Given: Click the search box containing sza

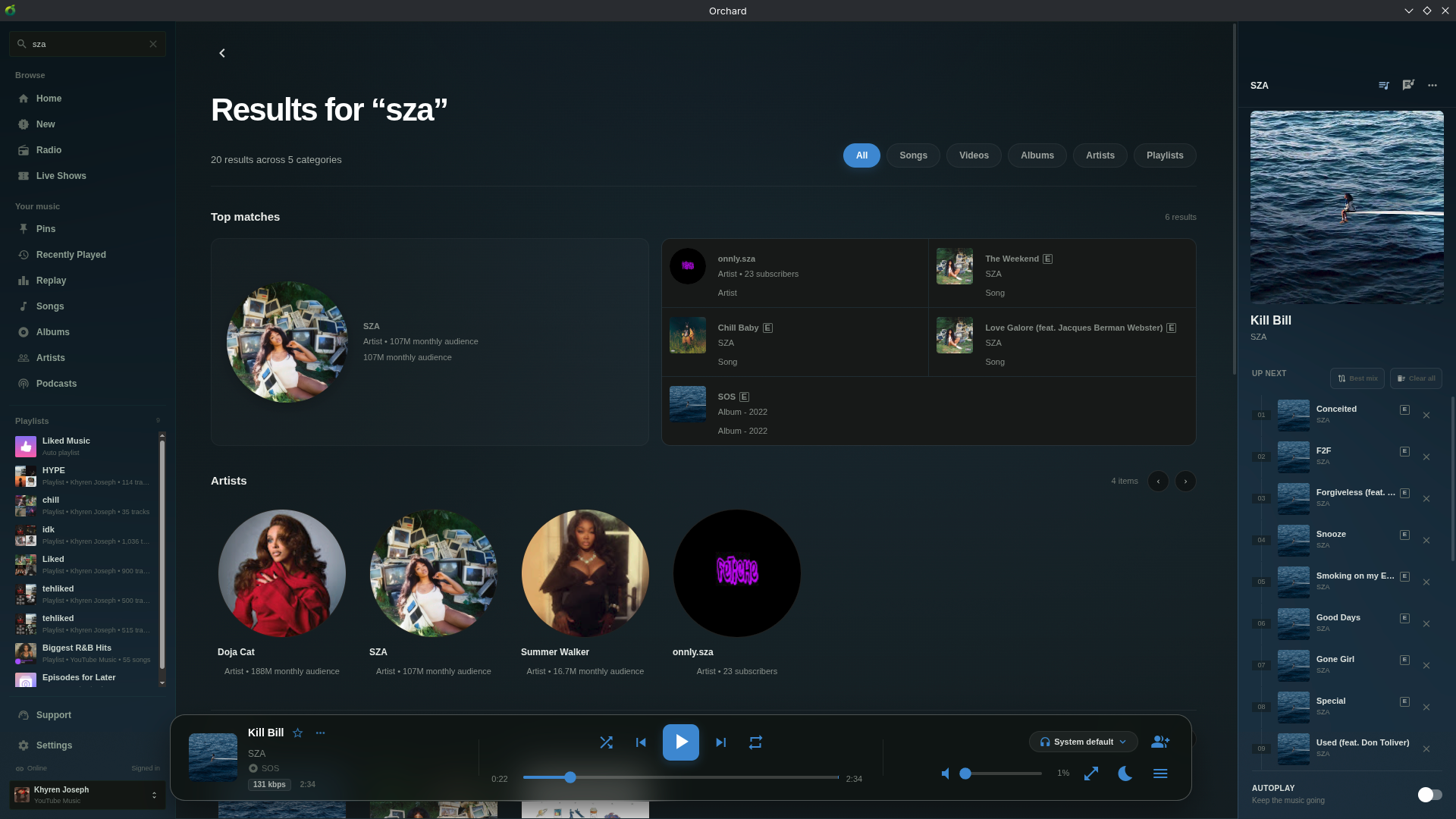Looking at the screenshot, I should click(87, 44).
